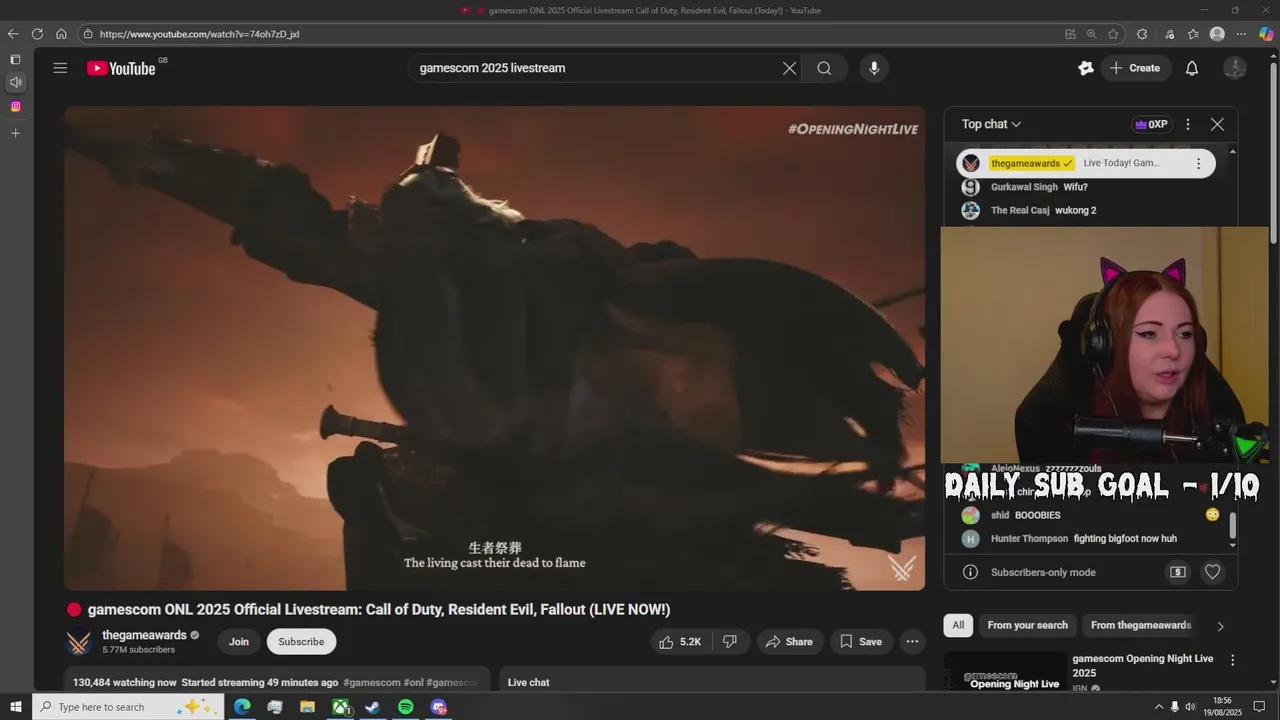The image size is (1280, 720).
Task: Share the livestream video
Action: [x=789, y=642]
